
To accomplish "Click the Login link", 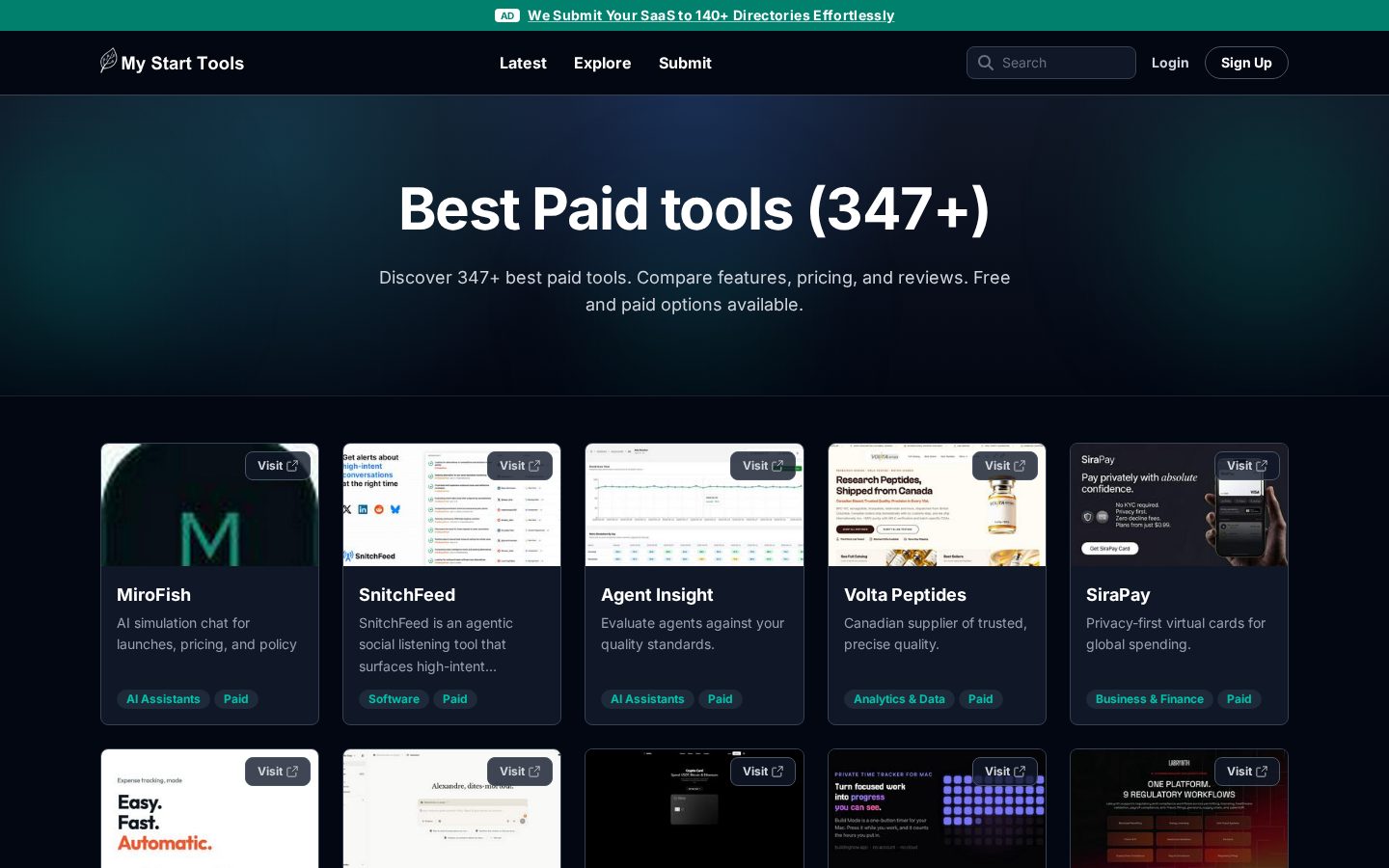I will (x=1170, y=63).
